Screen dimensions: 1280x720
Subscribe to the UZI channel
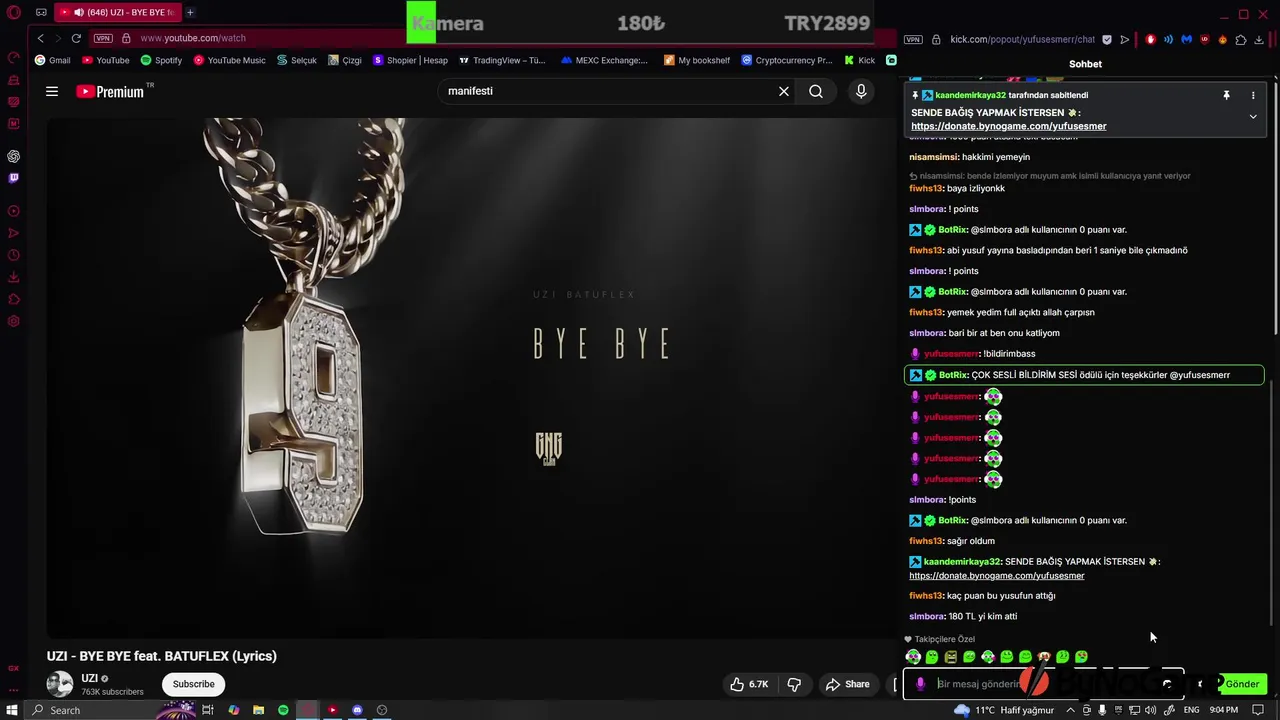(194, 684)
